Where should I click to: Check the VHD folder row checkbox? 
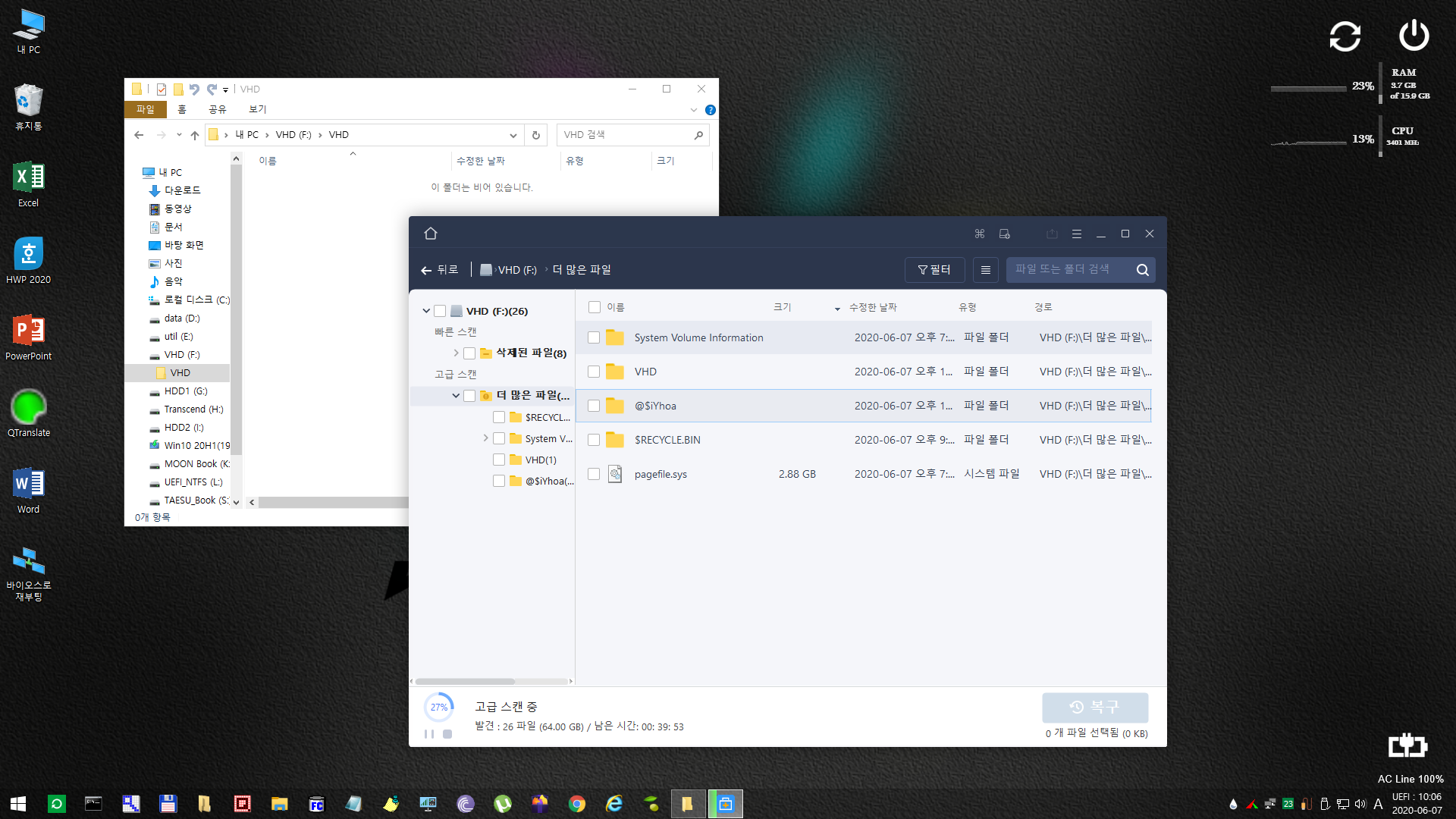[594, 372]
